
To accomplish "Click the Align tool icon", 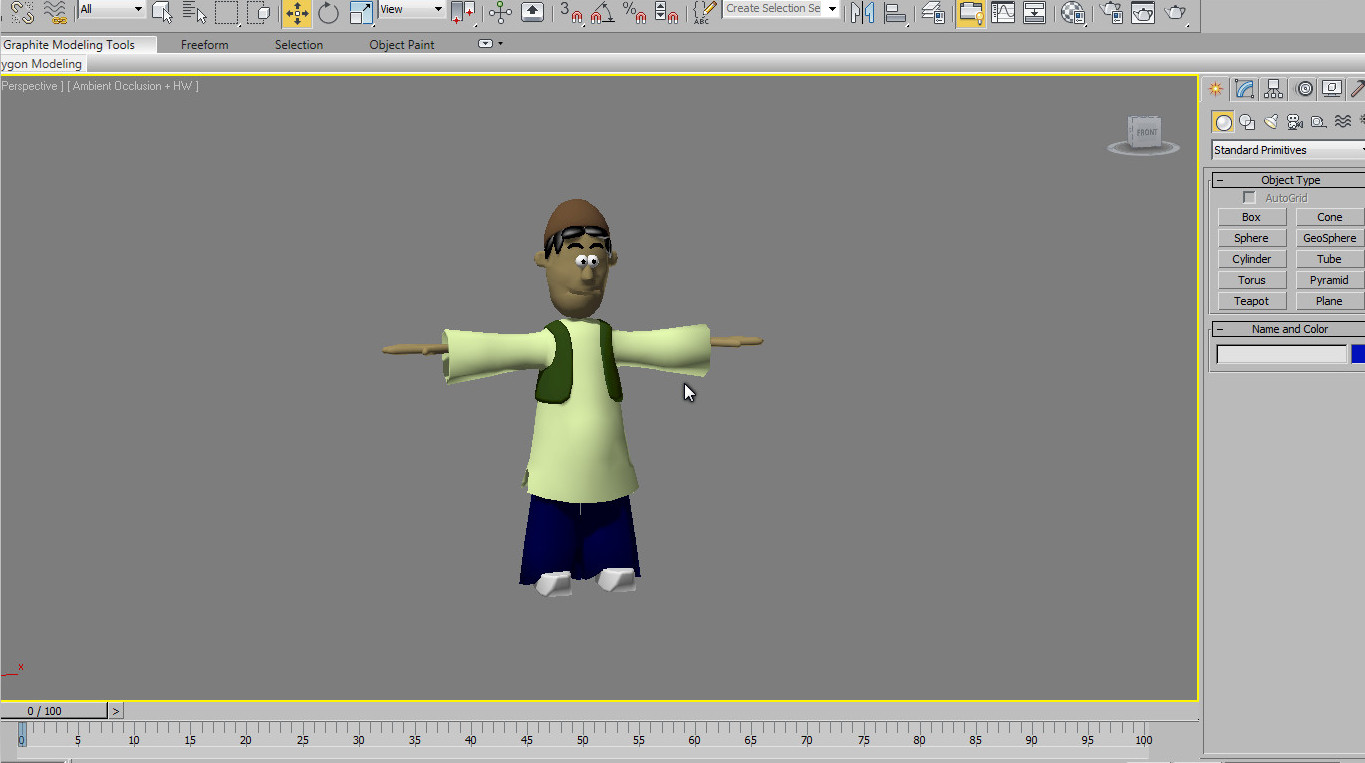I will [x=895, y=12].
